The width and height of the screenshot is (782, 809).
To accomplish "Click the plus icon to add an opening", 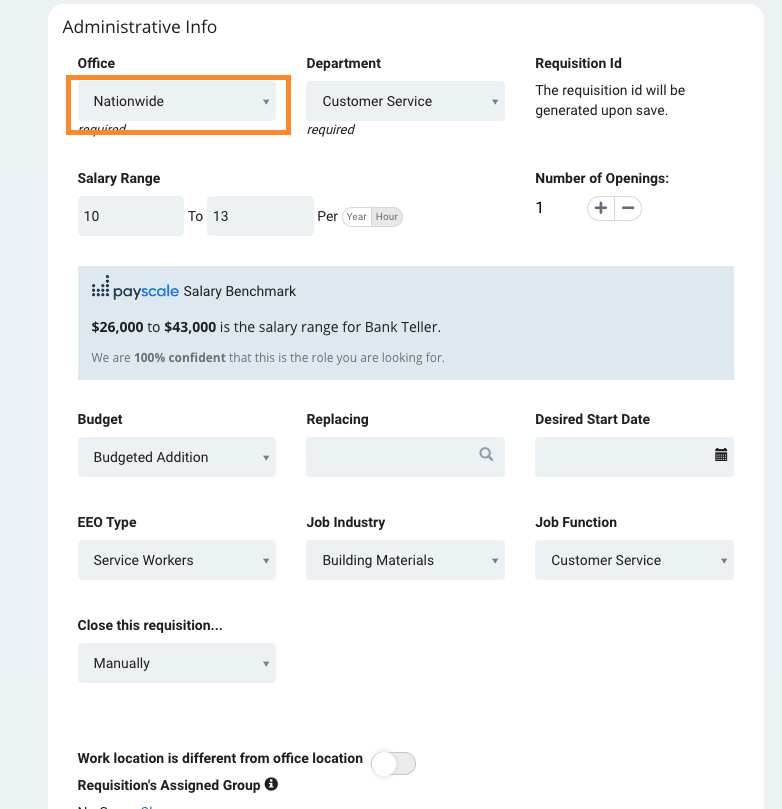I will pos(600,208).
